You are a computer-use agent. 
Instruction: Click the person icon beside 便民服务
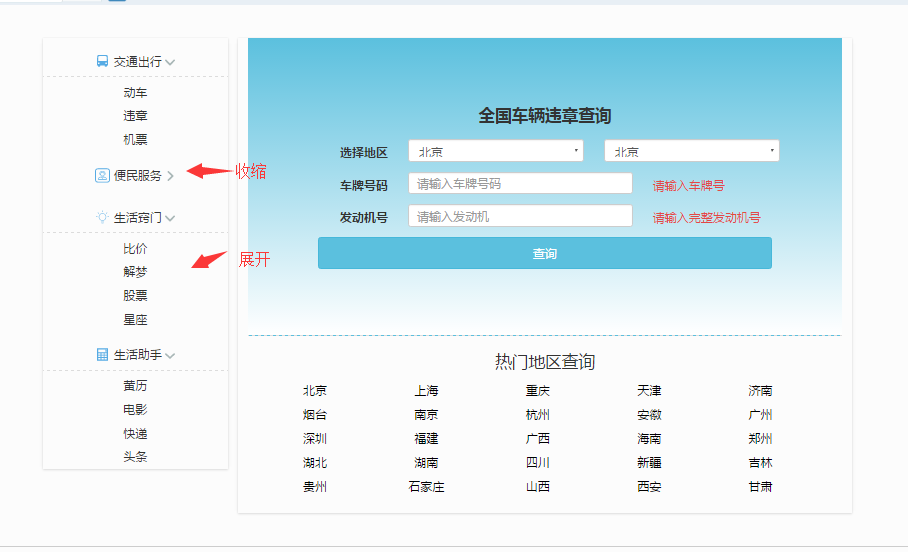click(102, 176)
